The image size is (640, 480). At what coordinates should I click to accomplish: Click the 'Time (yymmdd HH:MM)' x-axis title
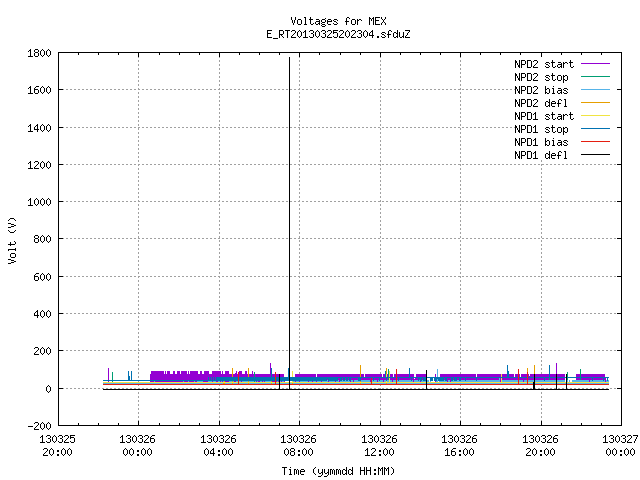(x=338, y=471)
